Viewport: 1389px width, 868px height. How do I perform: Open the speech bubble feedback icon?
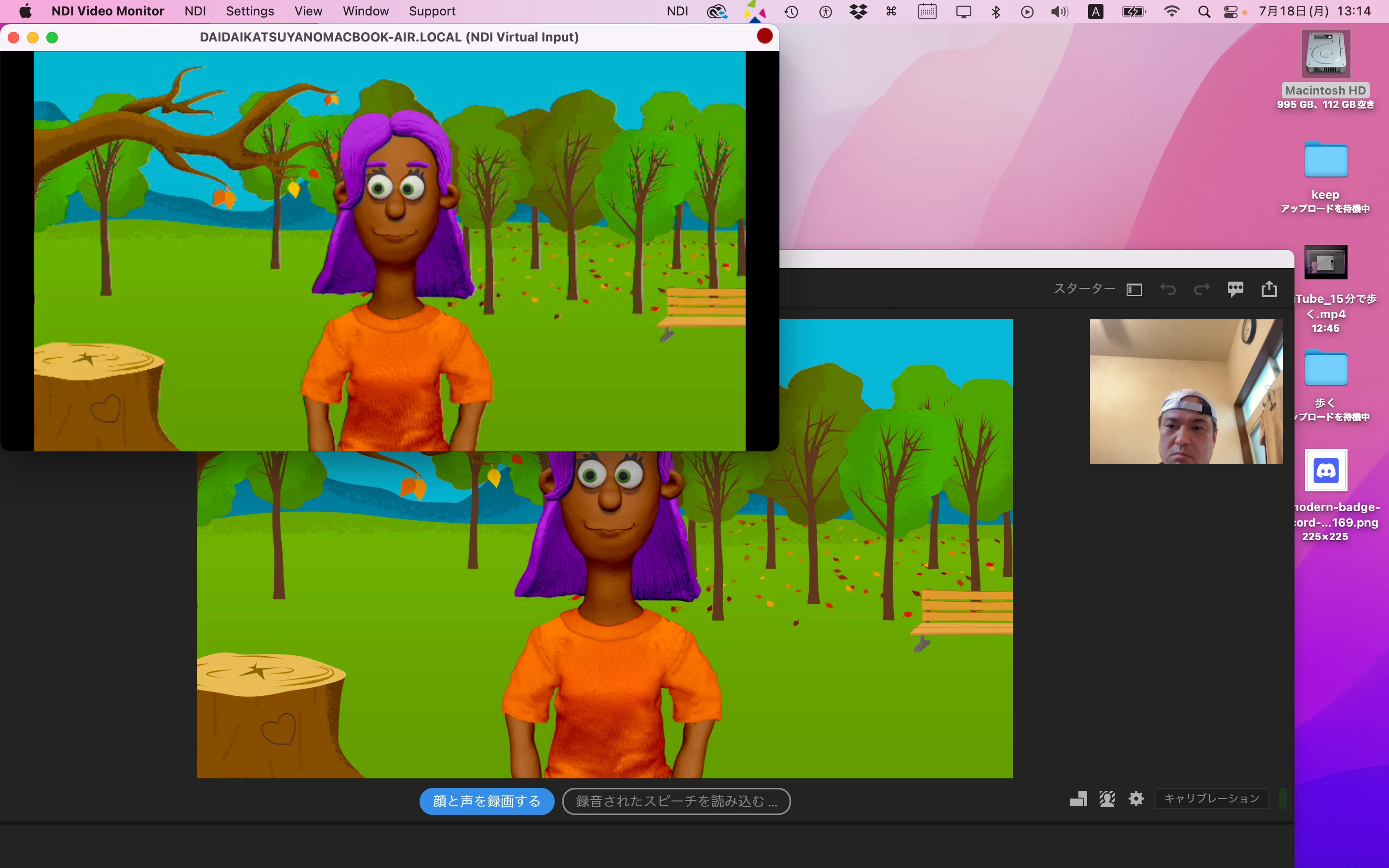pos(1235,289)
